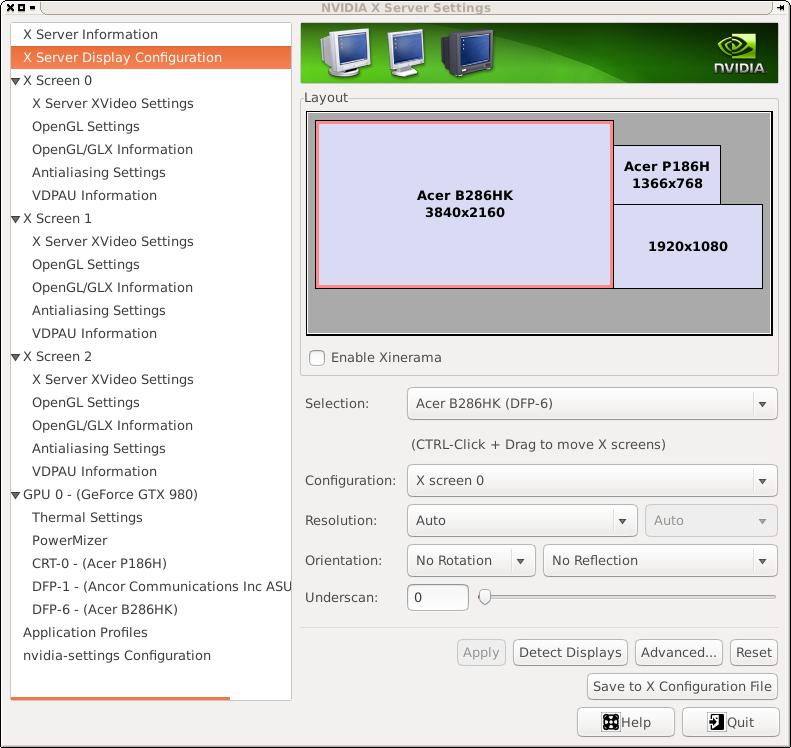791x748 pixels.
Task: Click the Reset button
Action: pyautogui.click(x=754, y=653)
